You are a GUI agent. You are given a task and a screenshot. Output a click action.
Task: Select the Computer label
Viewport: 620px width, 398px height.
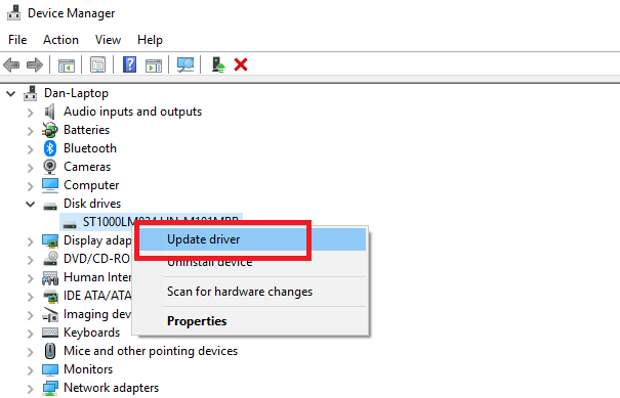click(x=91, y=185)
